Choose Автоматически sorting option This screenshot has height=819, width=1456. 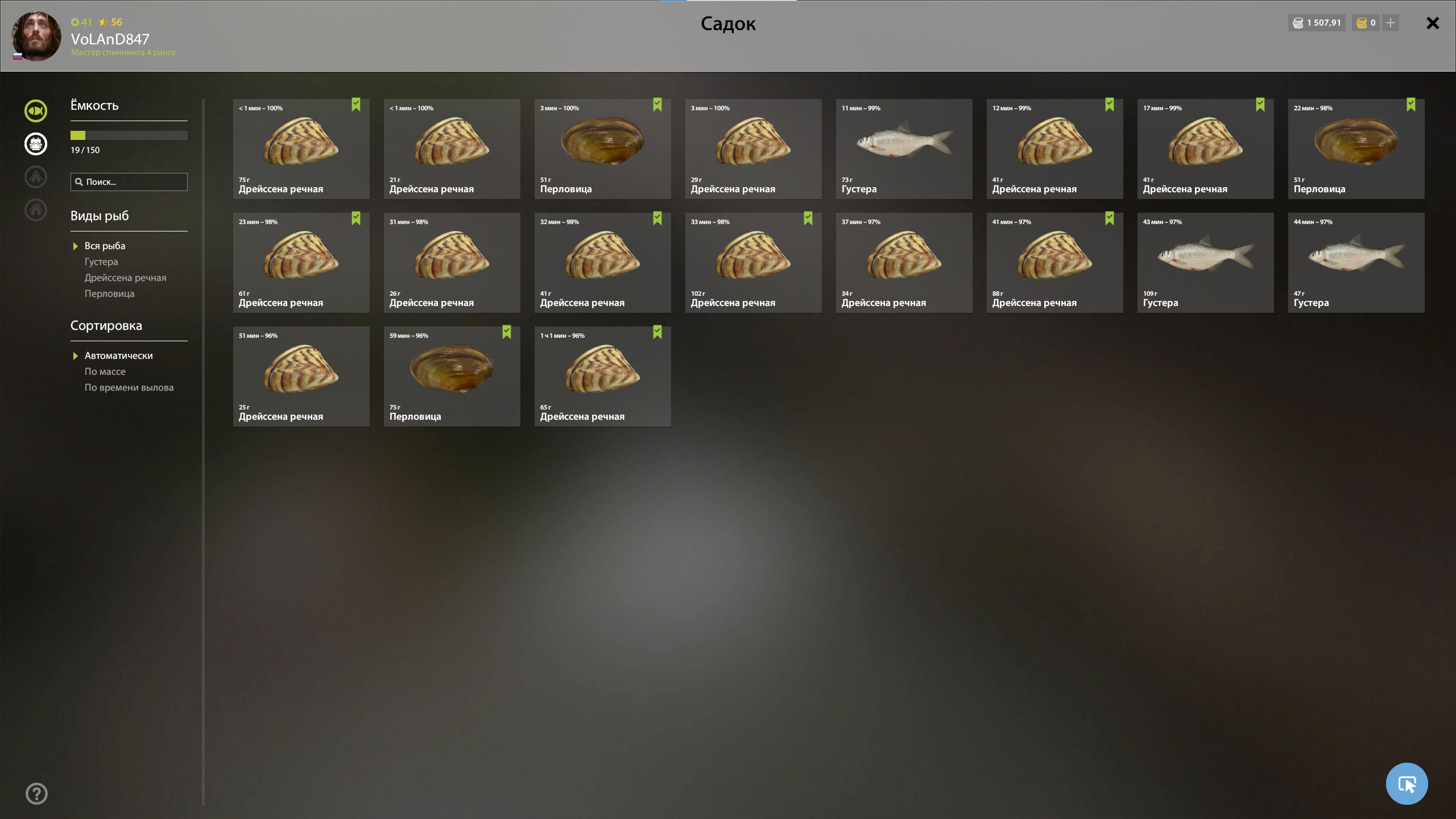point(118,355)
